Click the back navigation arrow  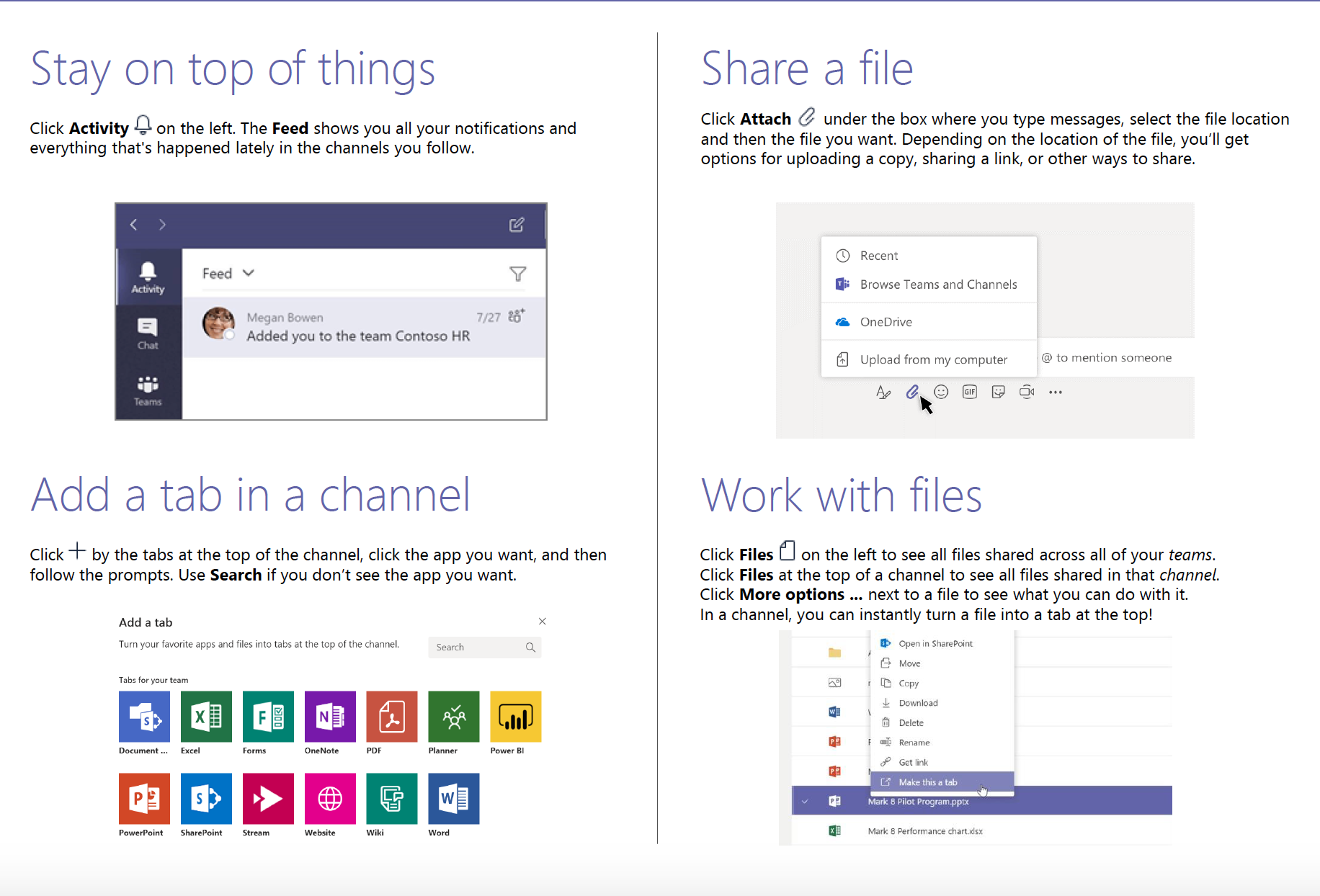[x=134, y=225]
